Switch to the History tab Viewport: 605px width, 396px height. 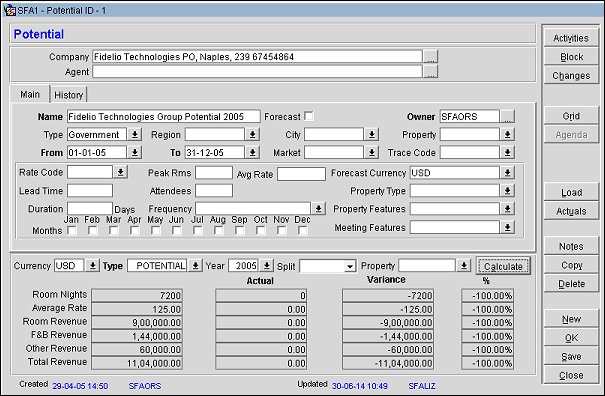point(69,95)
